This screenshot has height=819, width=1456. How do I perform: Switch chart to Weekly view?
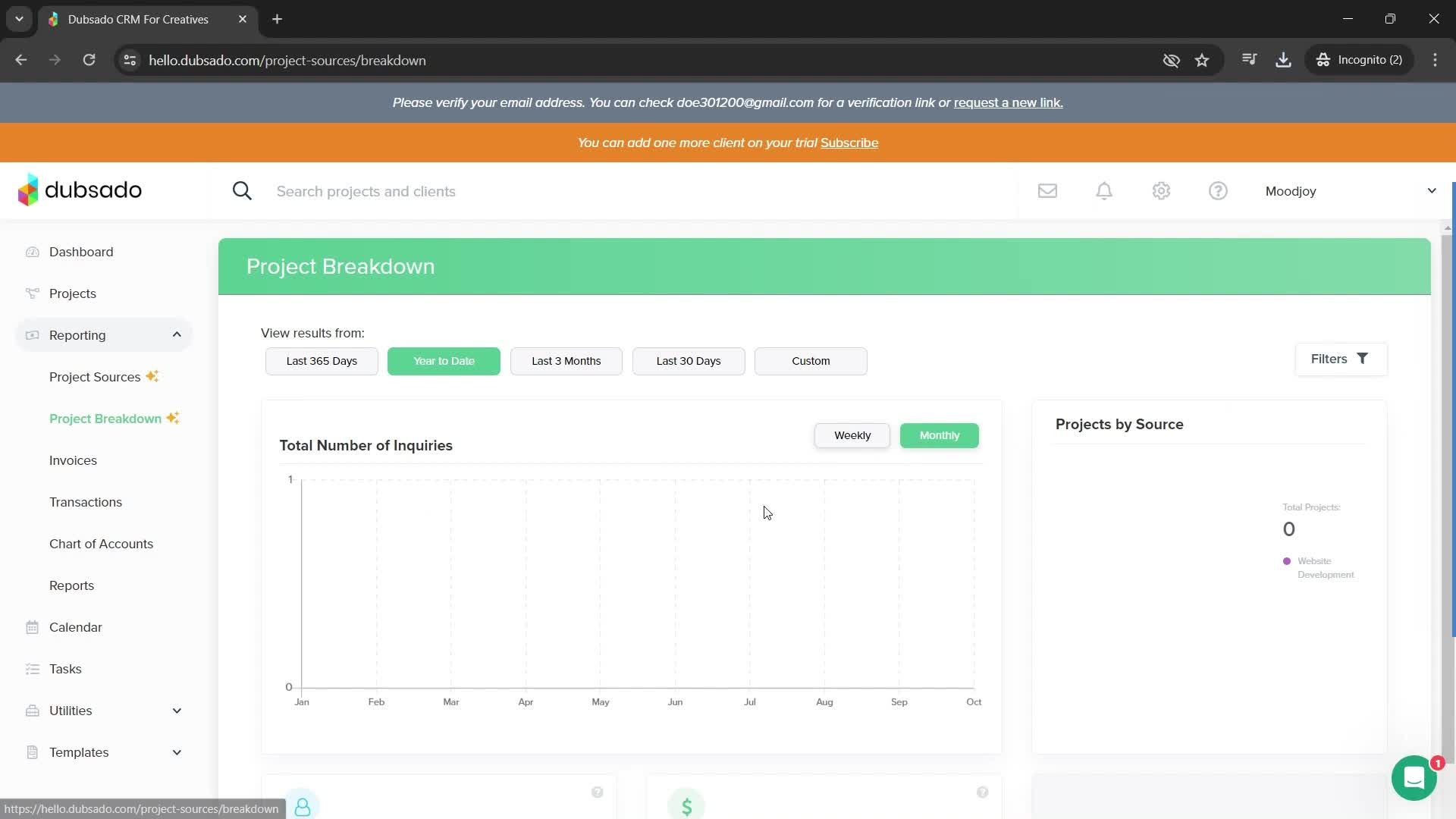[x=852, y=435]
